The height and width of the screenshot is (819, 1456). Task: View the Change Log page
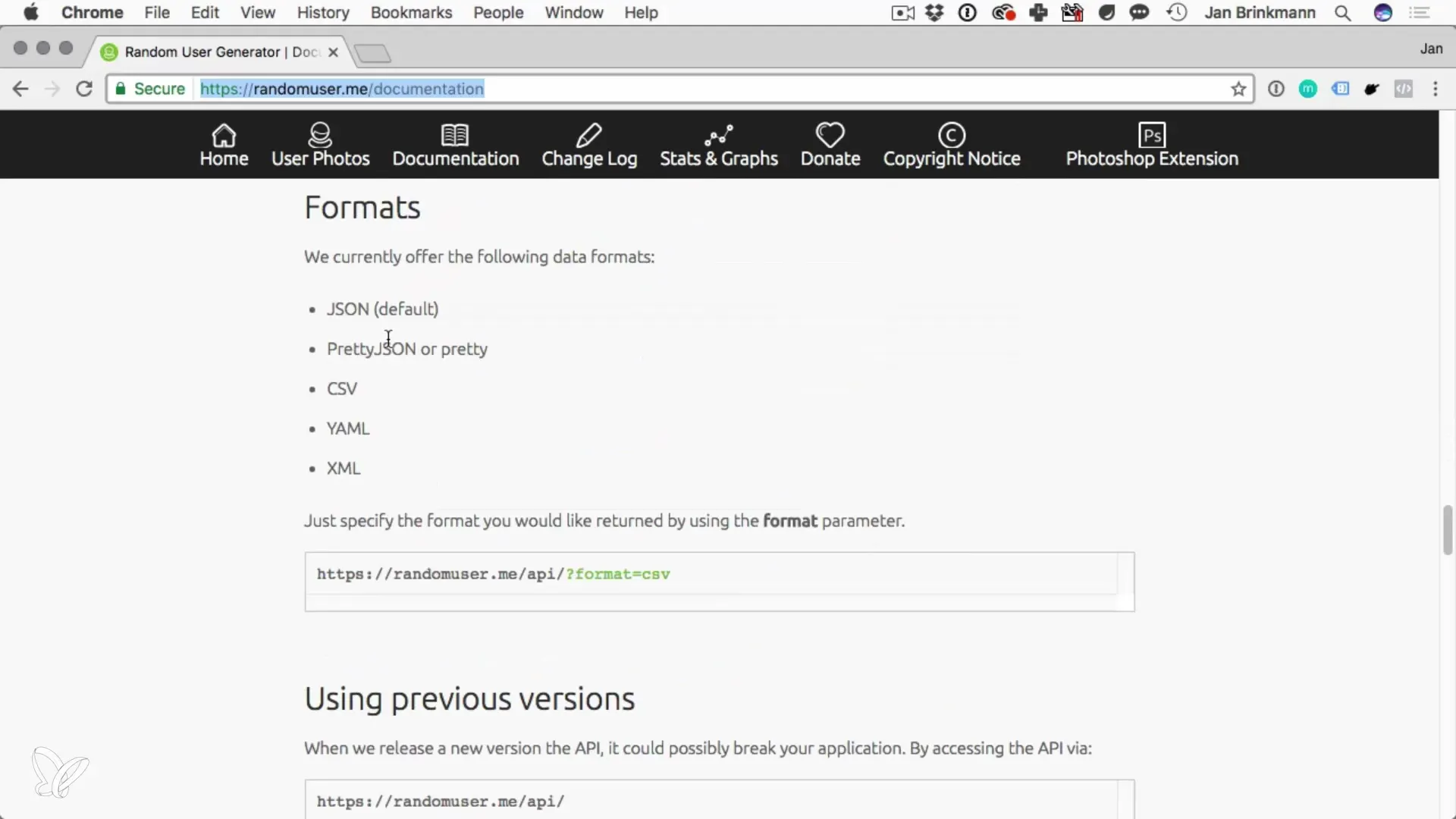(589, 145)
